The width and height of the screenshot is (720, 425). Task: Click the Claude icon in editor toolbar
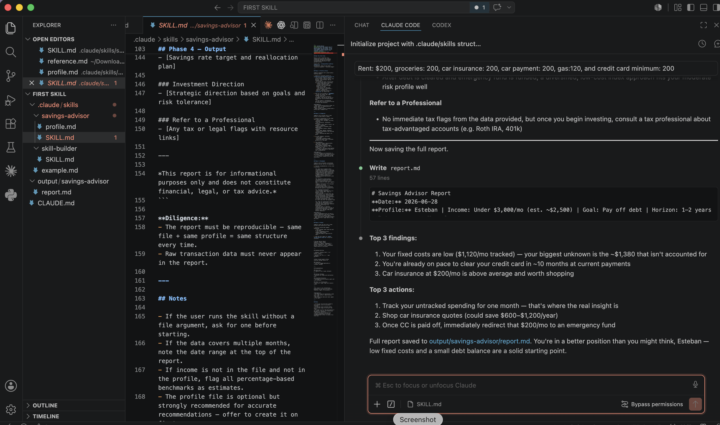click(x=268, y=25)
